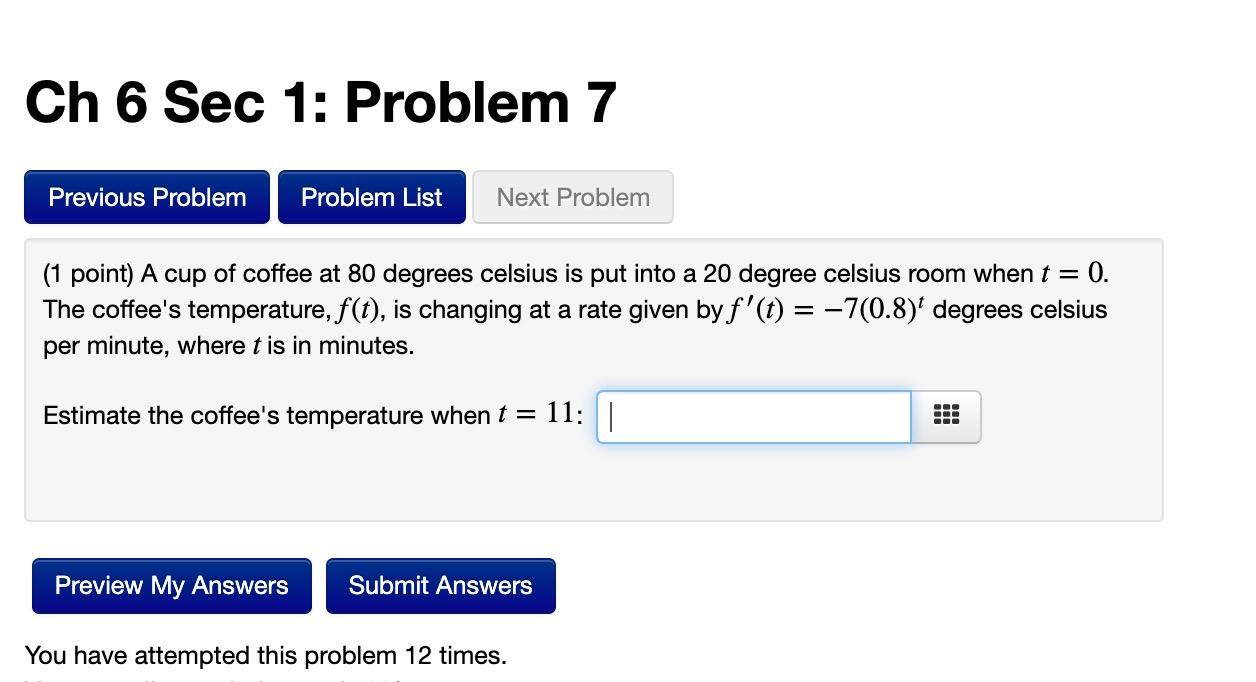Viewport: 1256px width, 682px height.
Task: Click inside the temperature answer box
Action: [753, 416]
